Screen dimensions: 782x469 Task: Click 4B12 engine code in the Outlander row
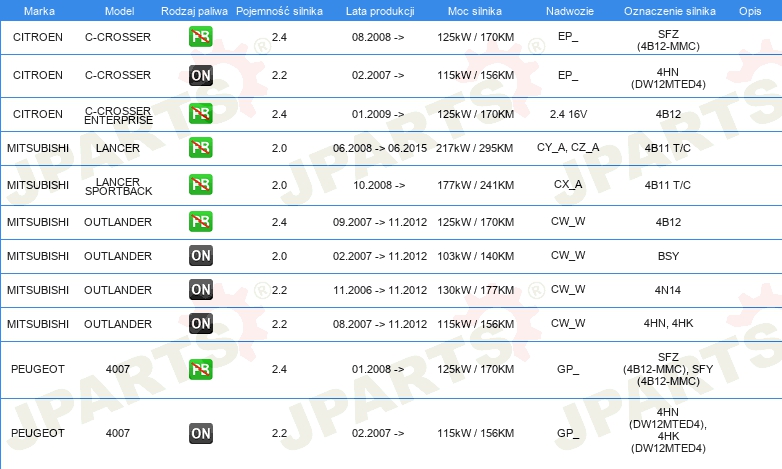[x=668, y=222]
